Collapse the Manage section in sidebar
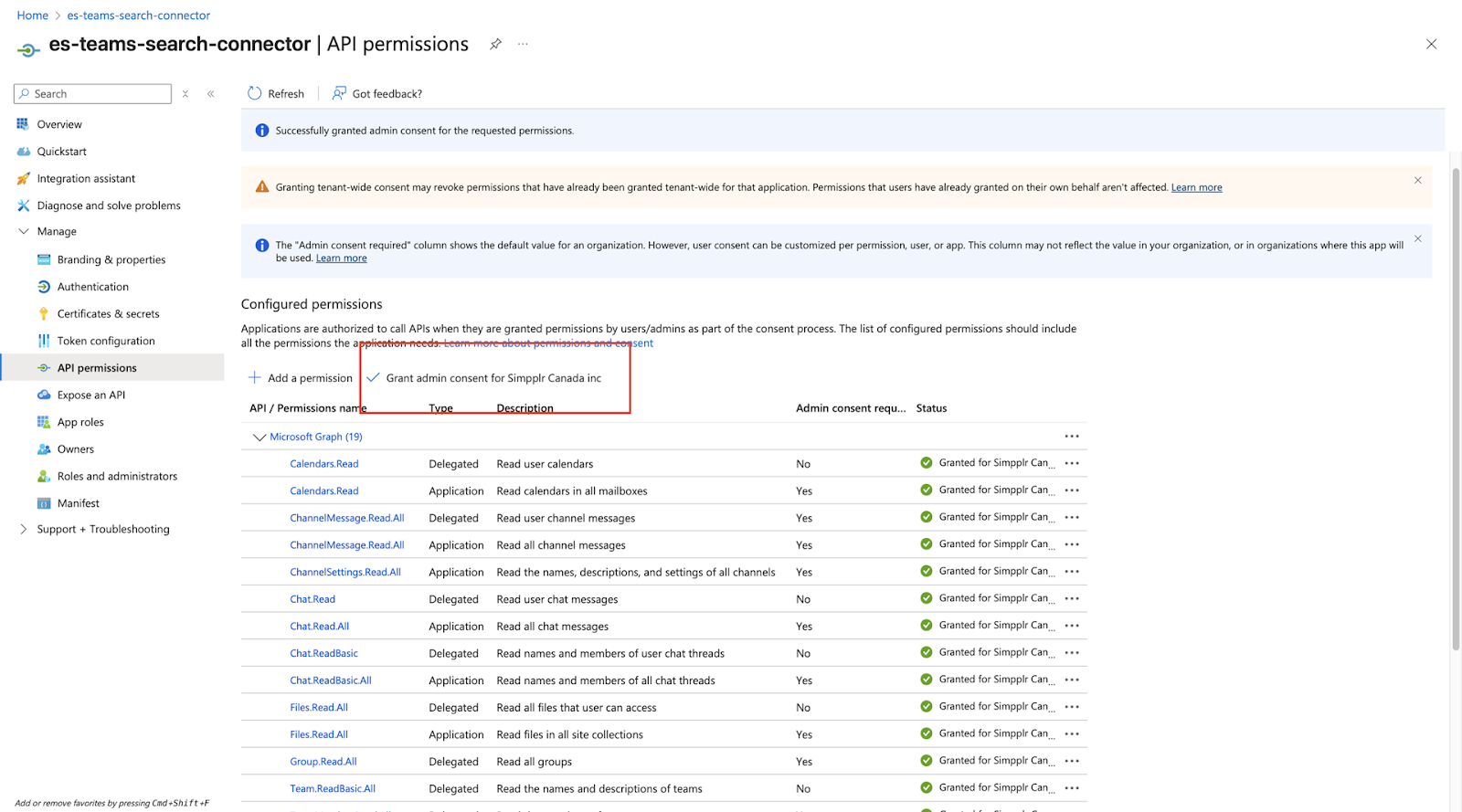 click(24, 232)
